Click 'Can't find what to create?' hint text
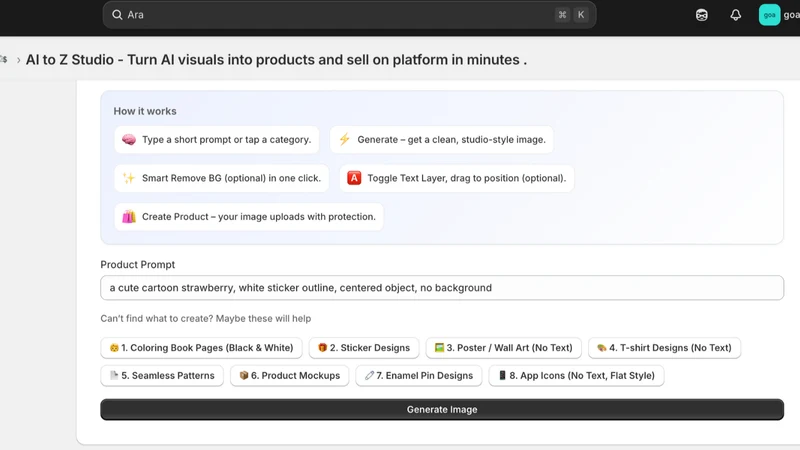Screen dimensions: 800x450 (x=206, y=318)
